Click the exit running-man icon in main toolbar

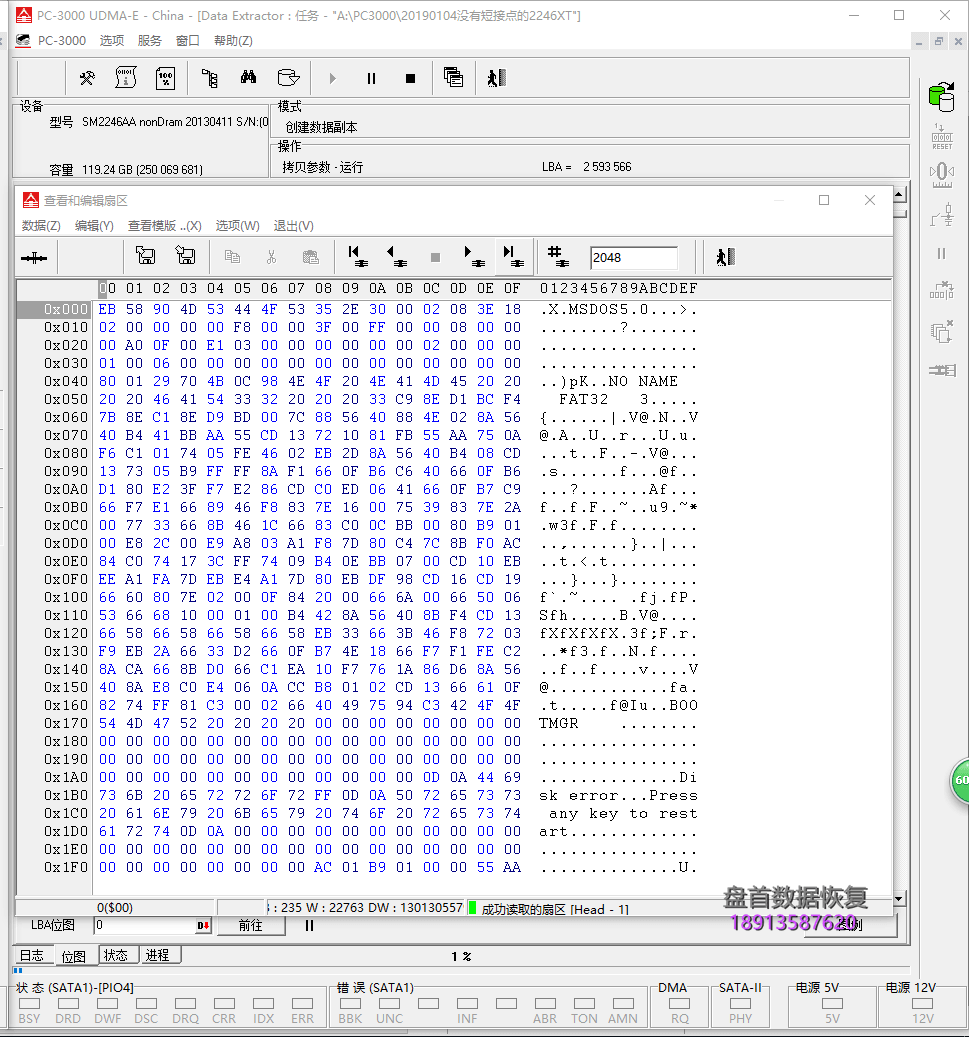[497, 78]
